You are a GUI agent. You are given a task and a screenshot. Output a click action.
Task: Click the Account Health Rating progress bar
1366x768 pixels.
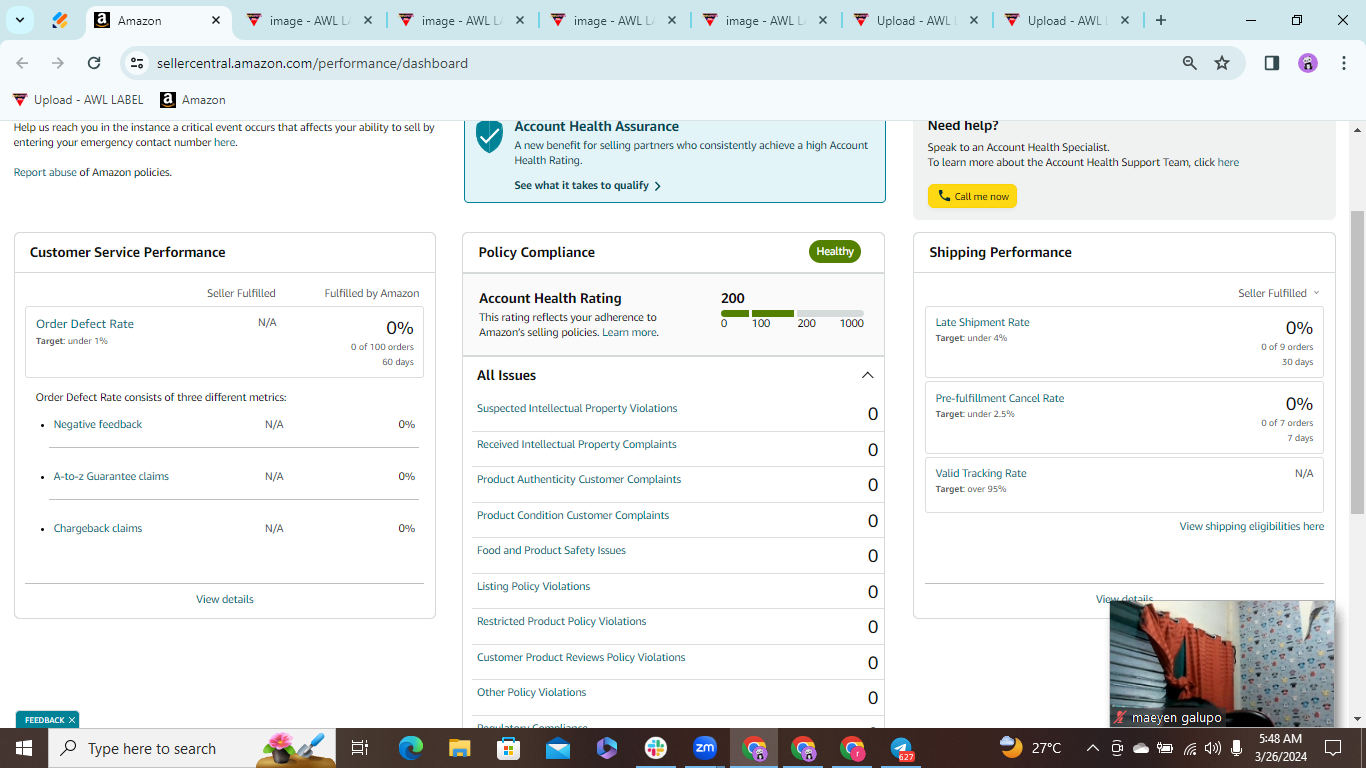click(792, 314)
